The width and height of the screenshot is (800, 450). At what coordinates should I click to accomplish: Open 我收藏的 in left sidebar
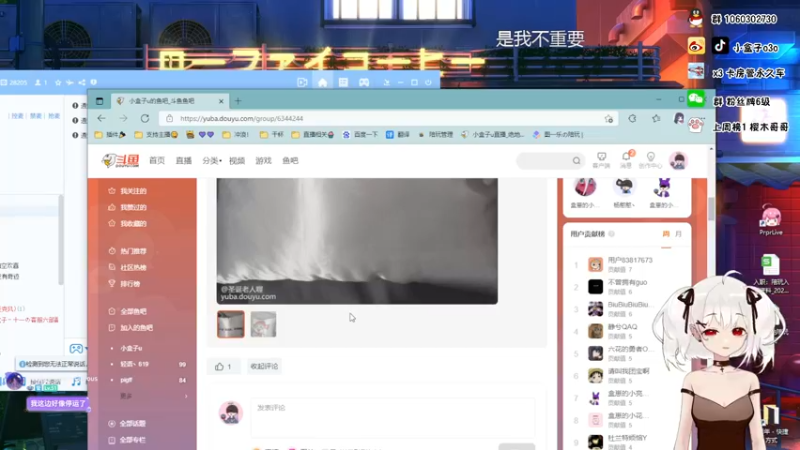coord(128,223)
